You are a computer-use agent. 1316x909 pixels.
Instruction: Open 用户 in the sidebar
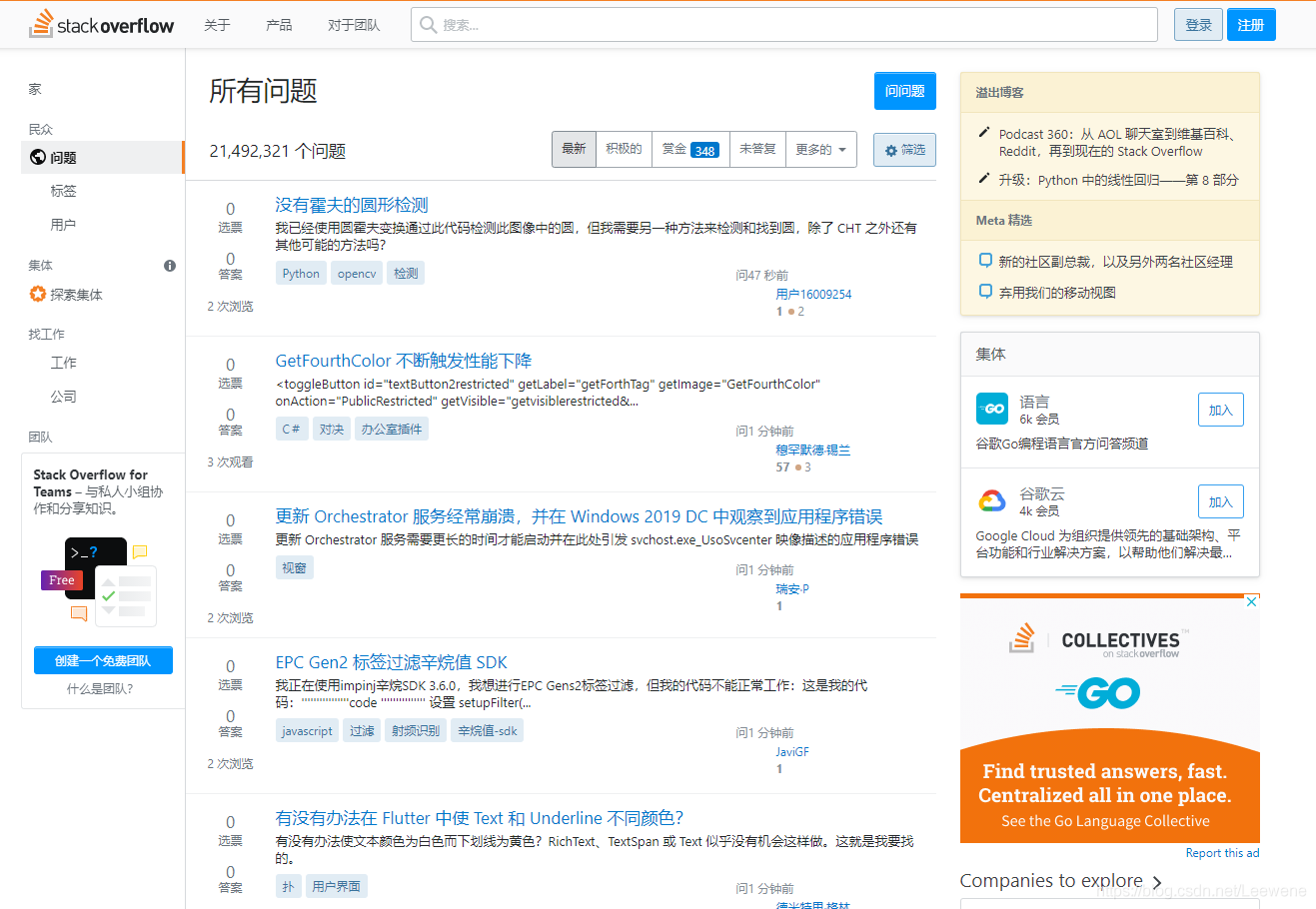pyautogui.click(x=63, y=225)
